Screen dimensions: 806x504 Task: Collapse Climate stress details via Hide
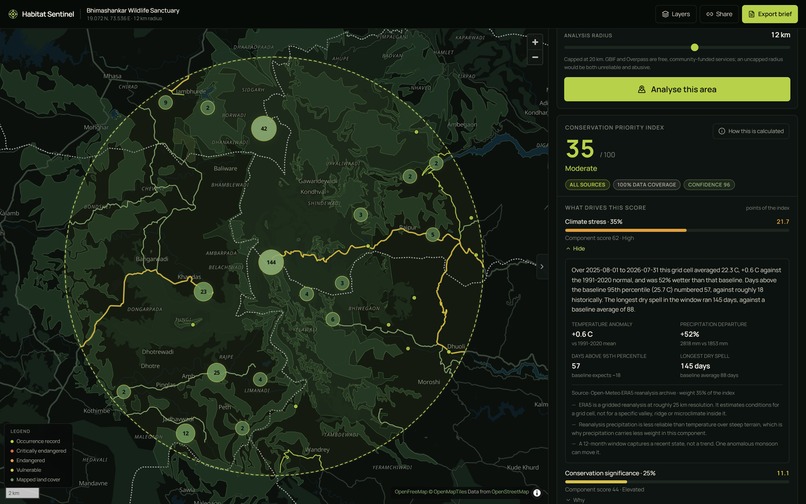click(x=575, y=248)
